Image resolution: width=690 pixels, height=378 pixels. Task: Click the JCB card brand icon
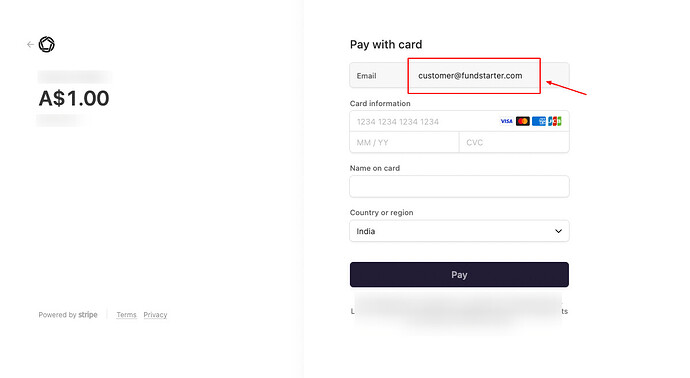554,121
